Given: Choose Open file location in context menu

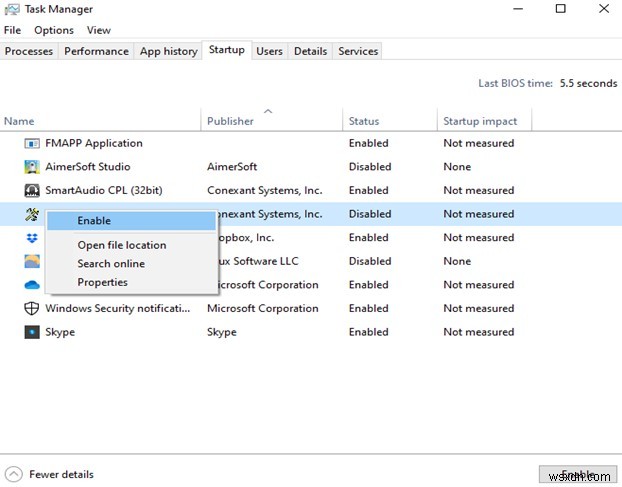Looking at the screenshot, I should (131, 245).
